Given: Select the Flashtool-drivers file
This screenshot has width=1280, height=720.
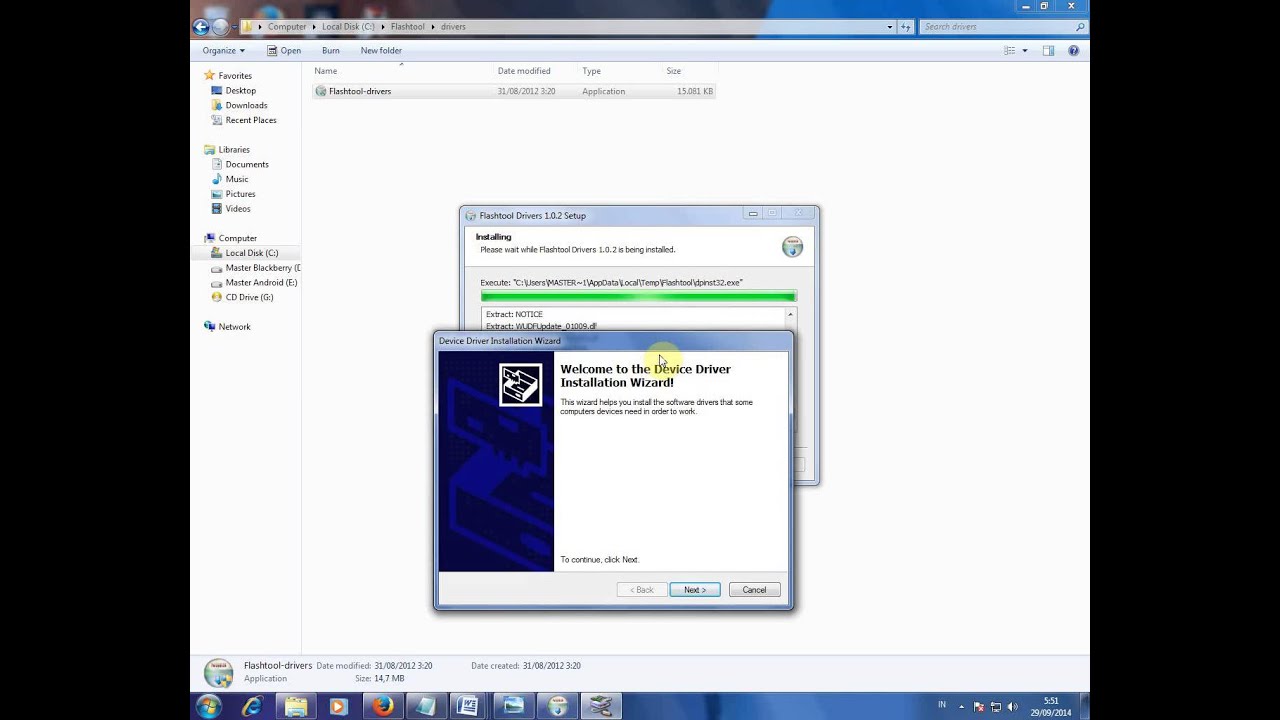Looking at the screenshot, I should click(514, 91).
